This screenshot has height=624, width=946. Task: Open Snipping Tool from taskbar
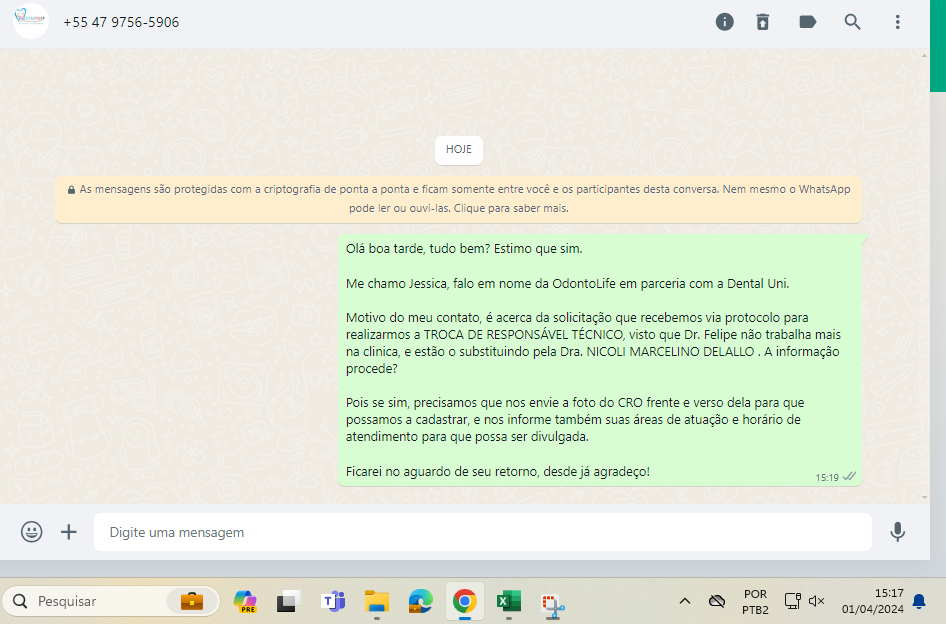pyautogui.click(x=553, y=606)
